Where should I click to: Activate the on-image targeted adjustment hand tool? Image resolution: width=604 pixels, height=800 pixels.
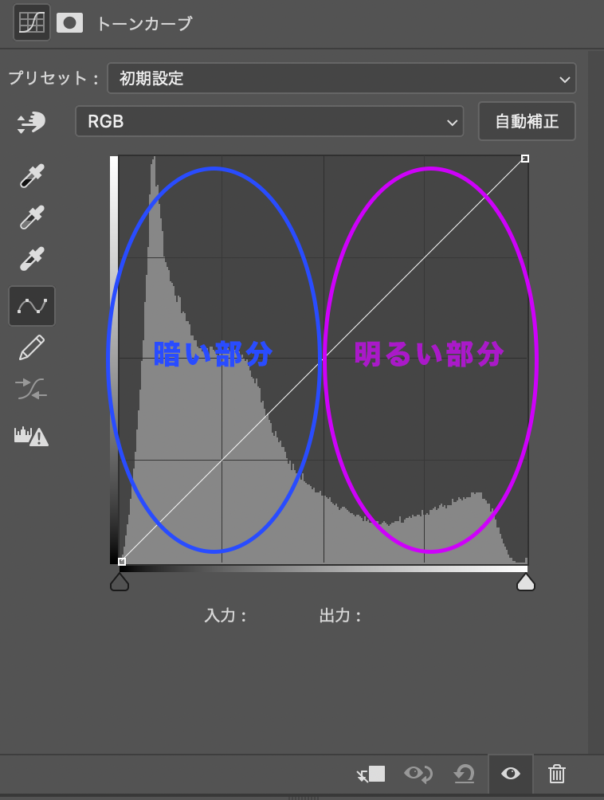click(32, 122)
